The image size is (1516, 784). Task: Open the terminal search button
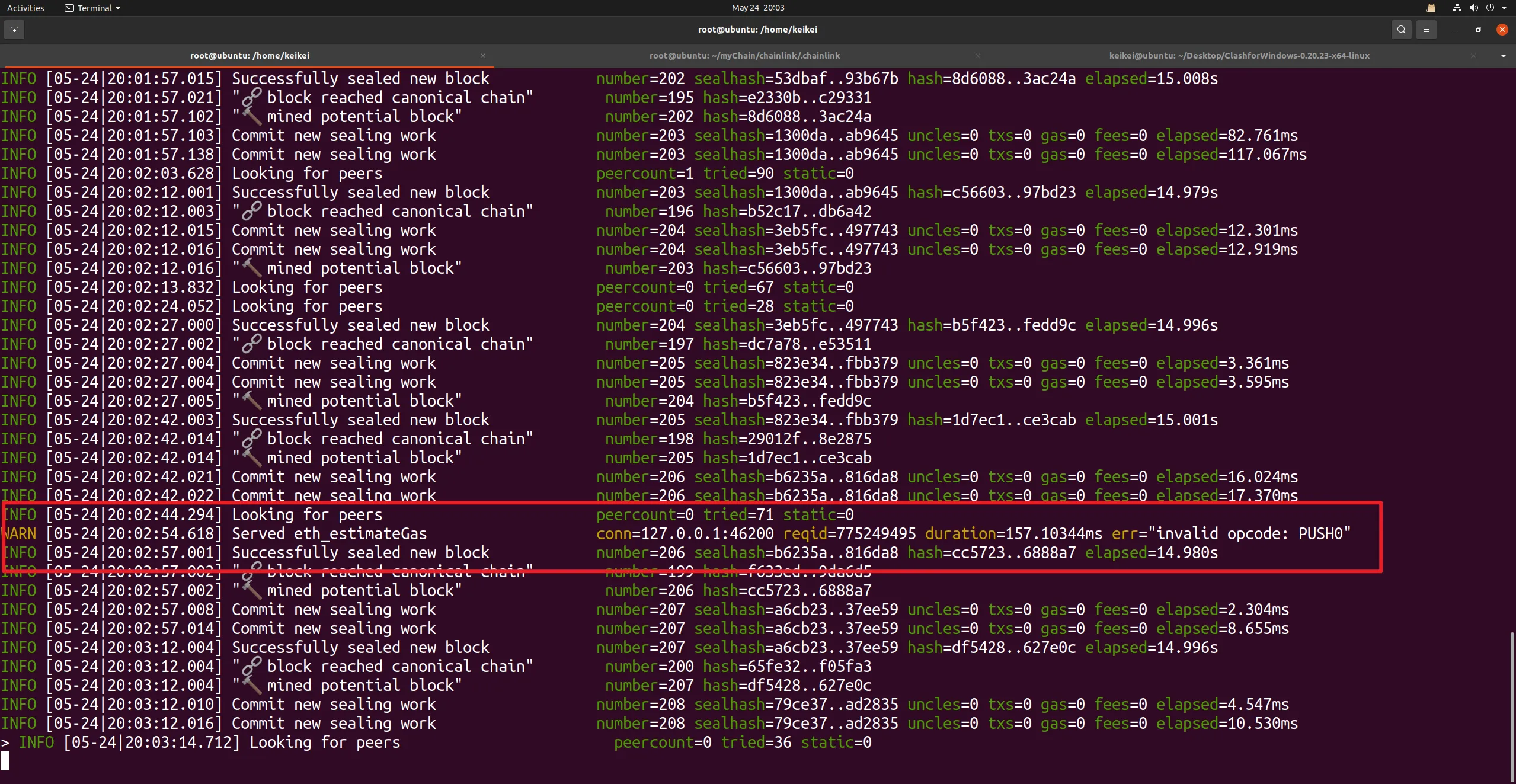pos(1401,30)
